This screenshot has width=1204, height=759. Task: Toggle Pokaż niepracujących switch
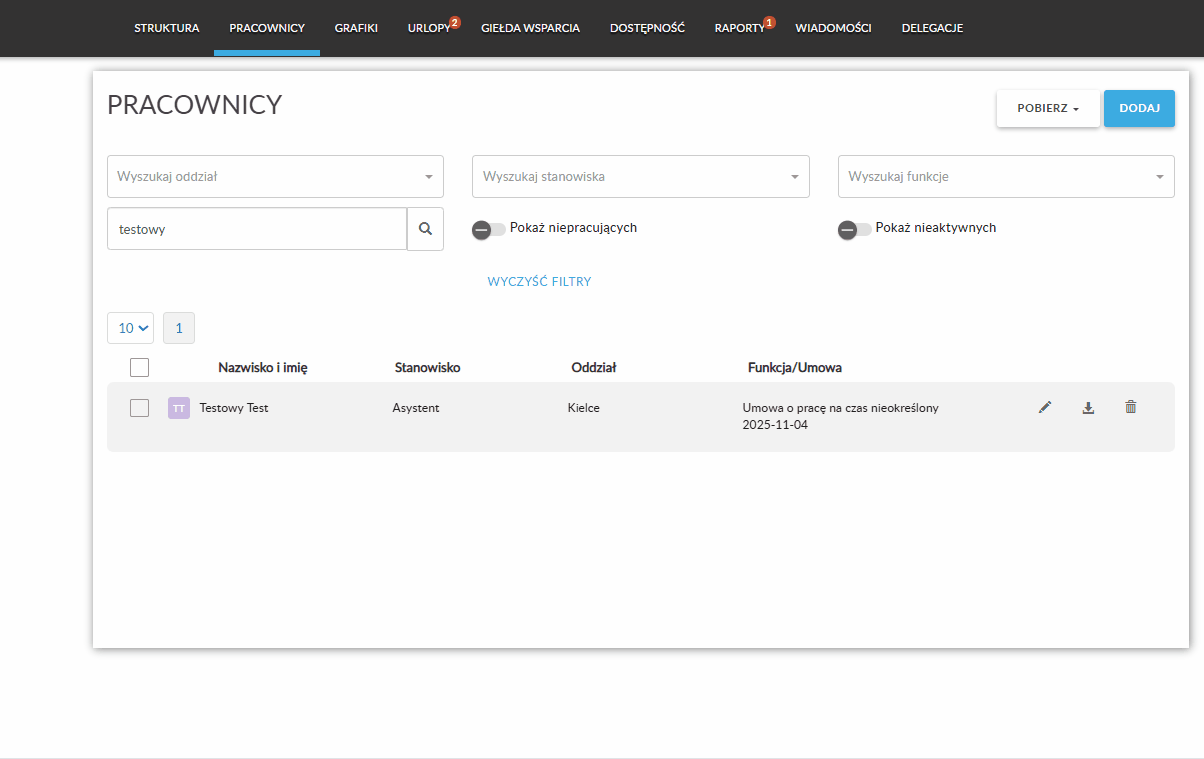488,230
